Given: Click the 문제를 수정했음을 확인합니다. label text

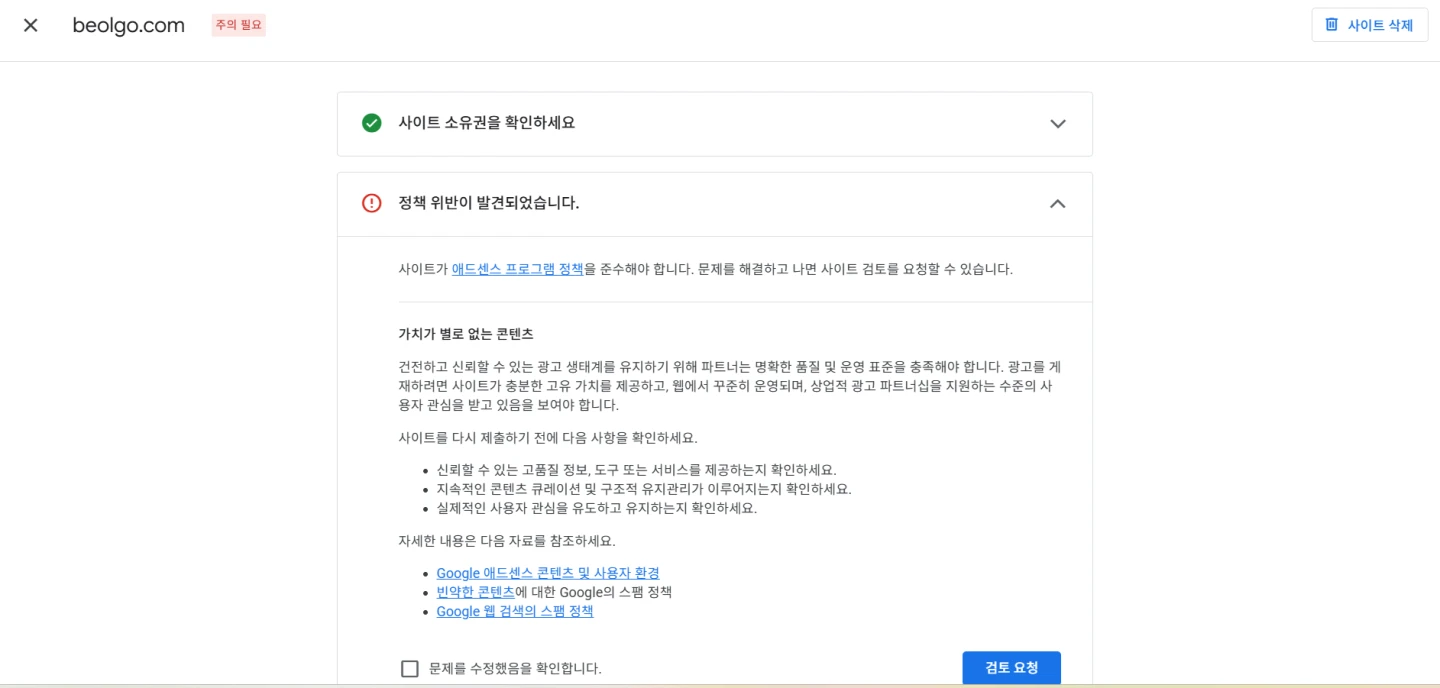Looking at the screenshot, I should coord(515,669).
